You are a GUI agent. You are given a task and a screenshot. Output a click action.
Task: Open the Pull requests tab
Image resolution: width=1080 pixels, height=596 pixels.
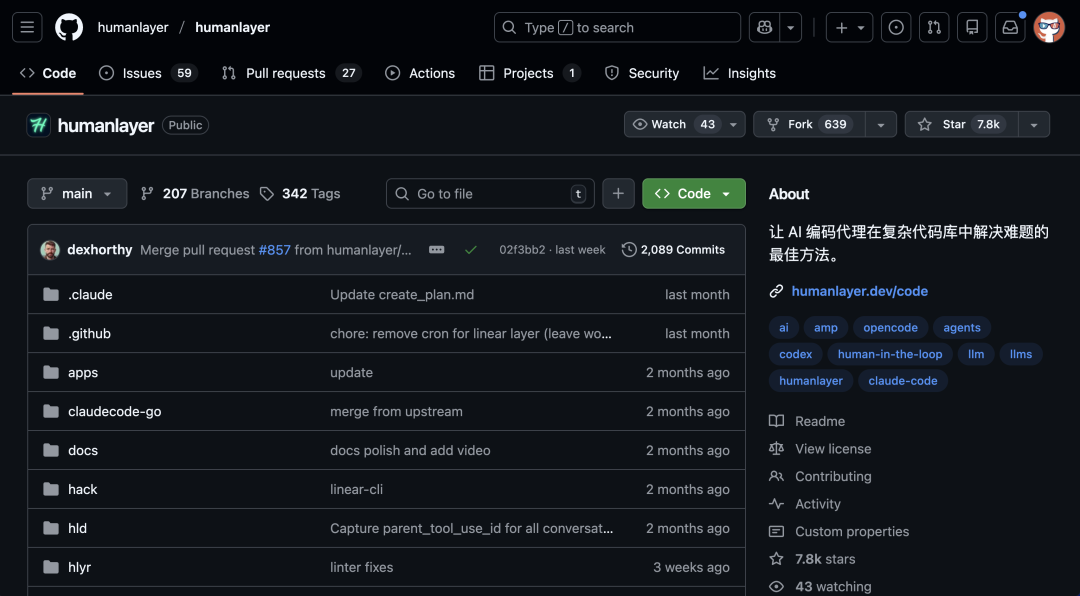(x=291, y=73)
